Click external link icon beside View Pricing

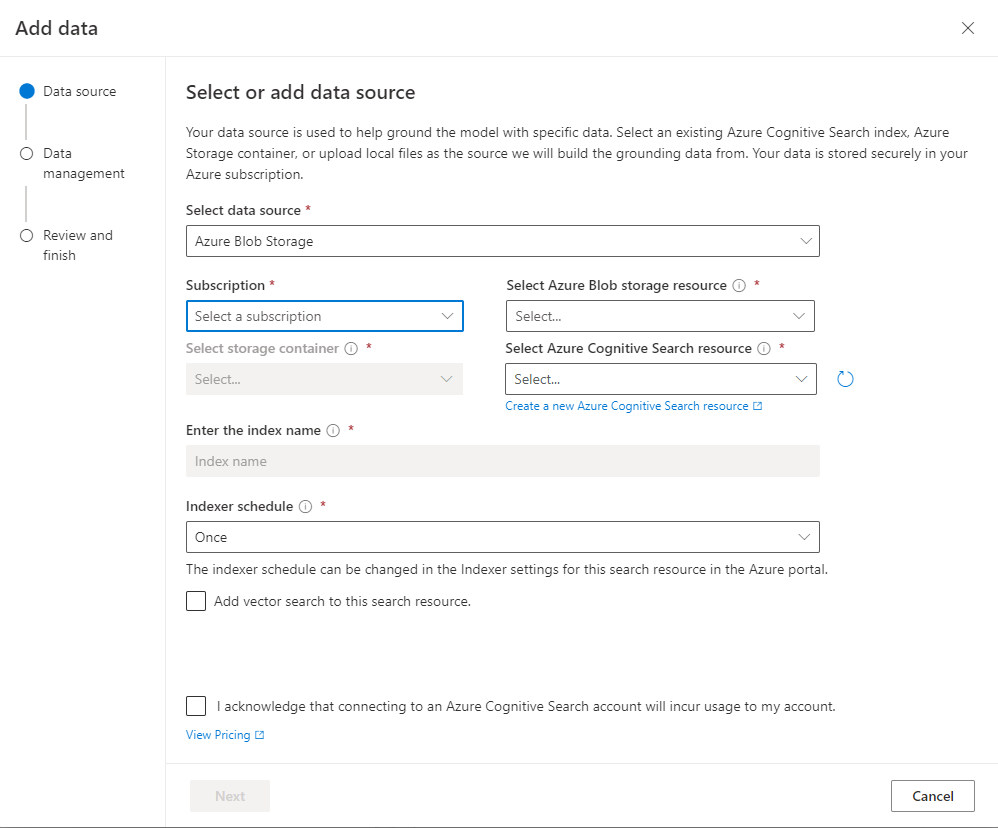click(260, 735)
